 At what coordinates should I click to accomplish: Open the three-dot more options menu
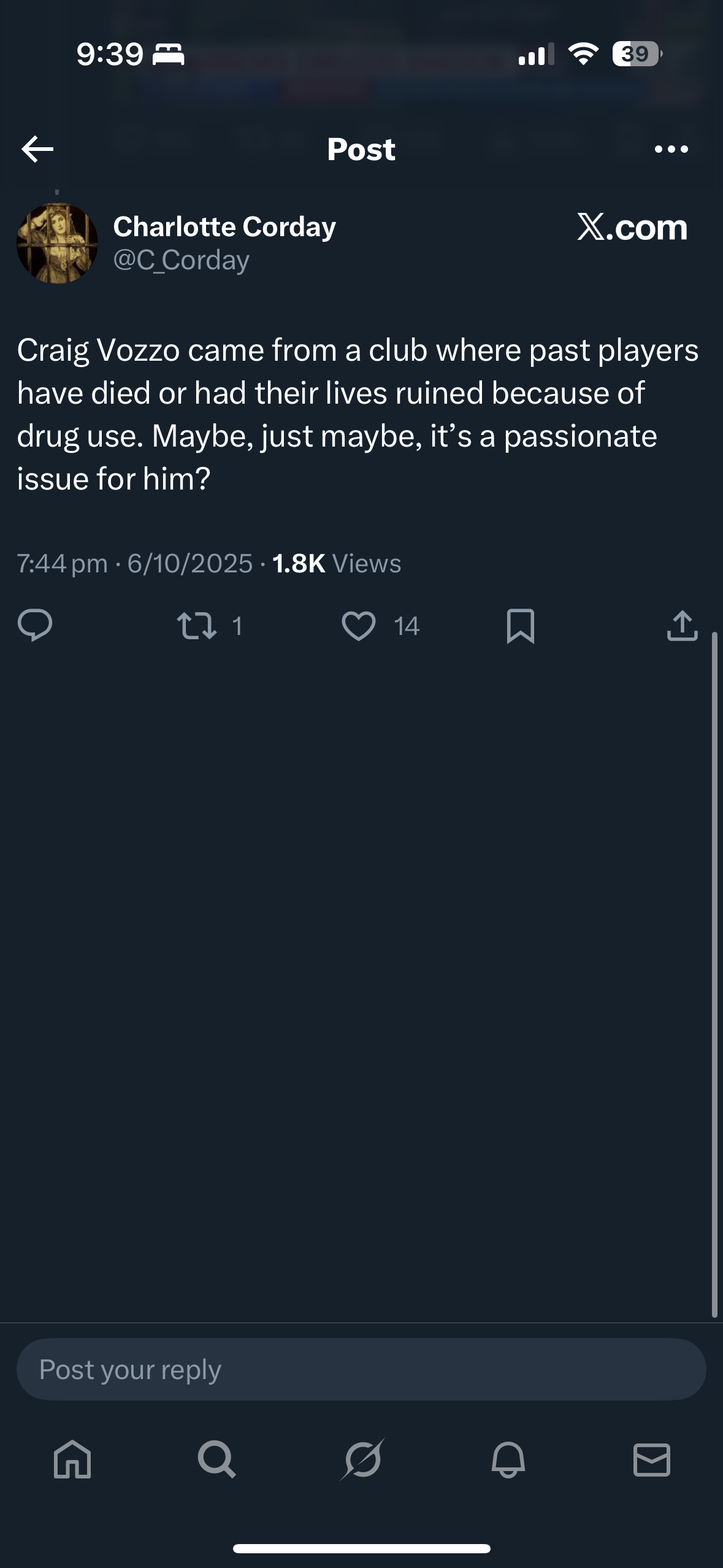671,149
